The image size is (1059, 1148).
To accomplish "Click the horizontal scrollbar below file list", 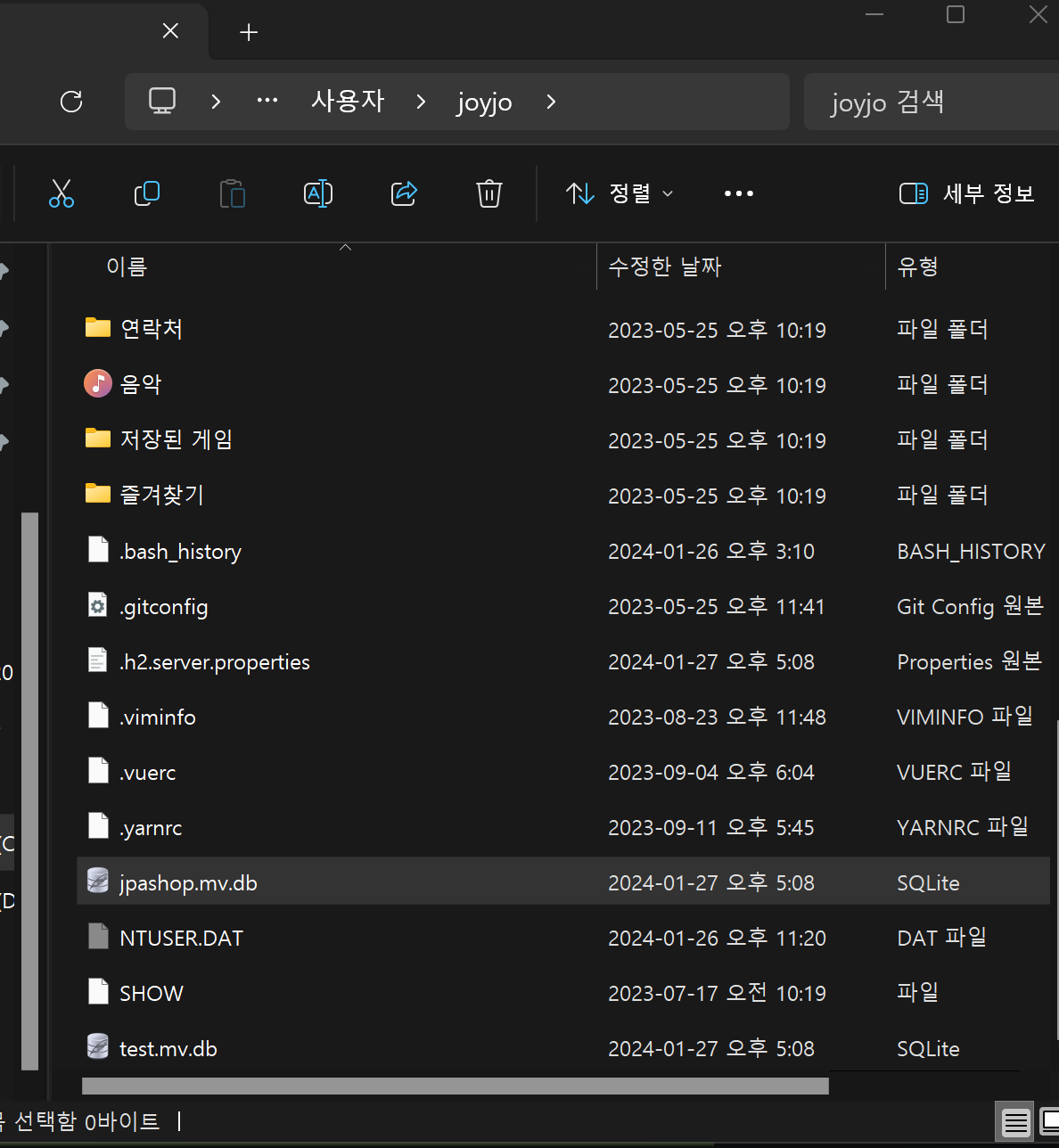I will coord(456,1086).
